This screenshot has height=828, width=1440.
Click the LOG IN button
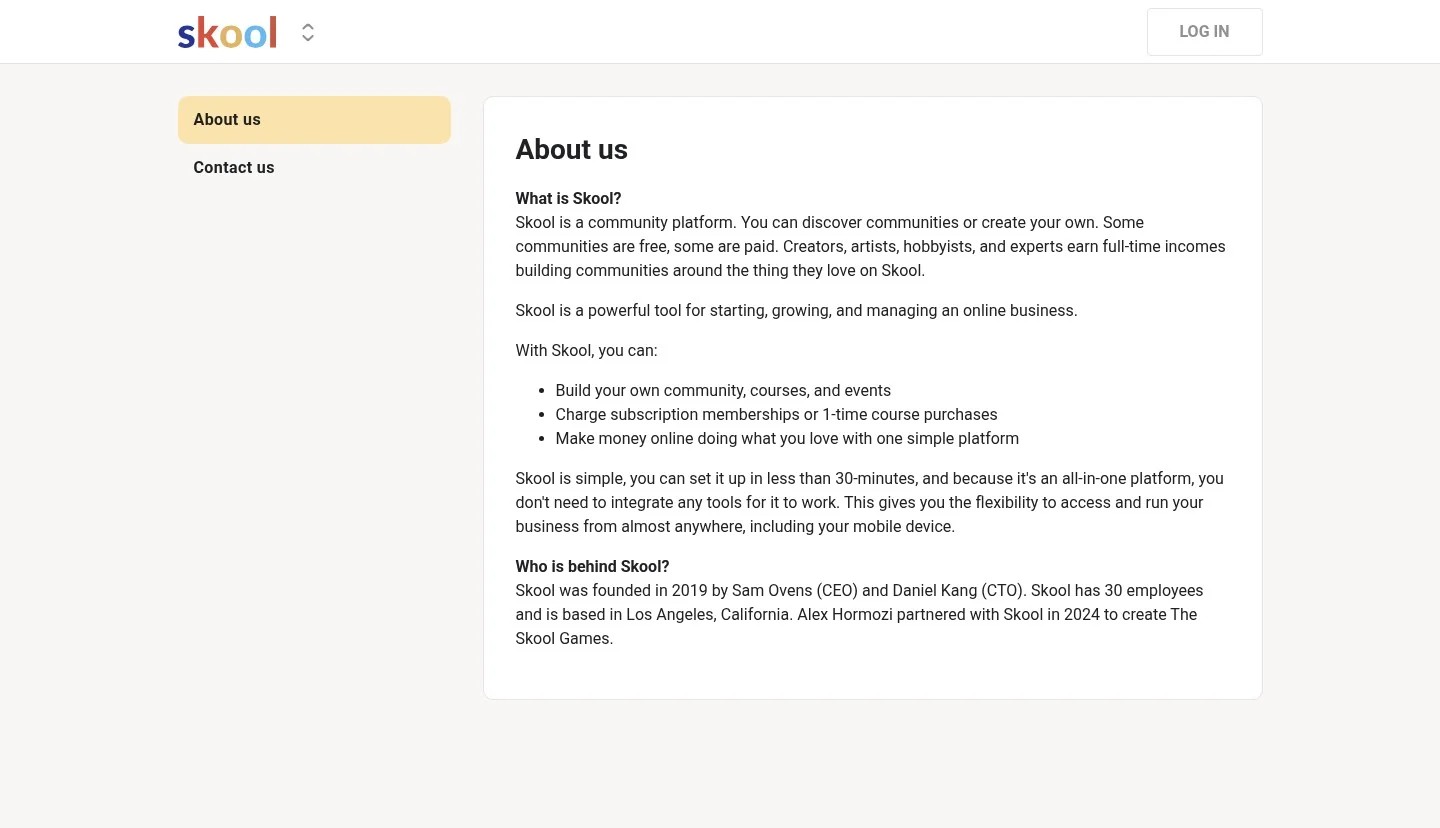tap(1204, 32)
